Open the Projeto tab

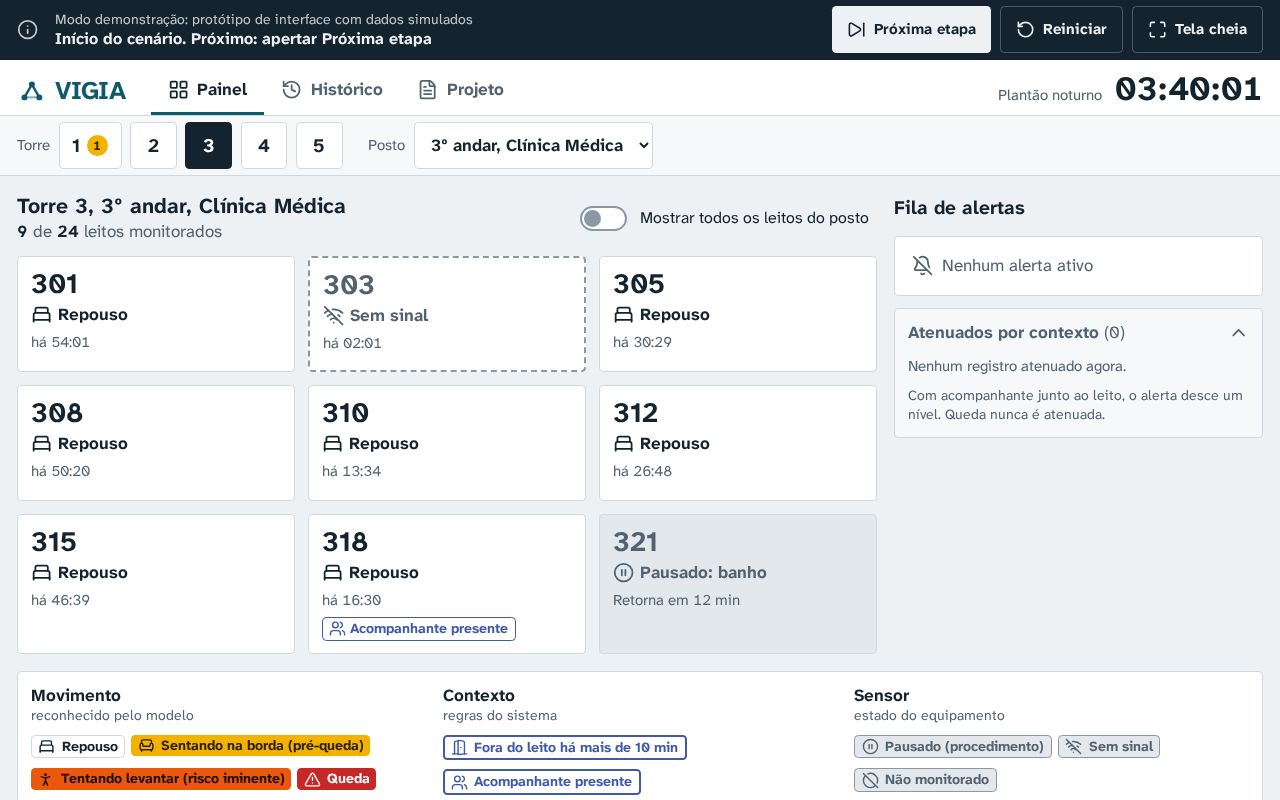click(x=460, y=90)
